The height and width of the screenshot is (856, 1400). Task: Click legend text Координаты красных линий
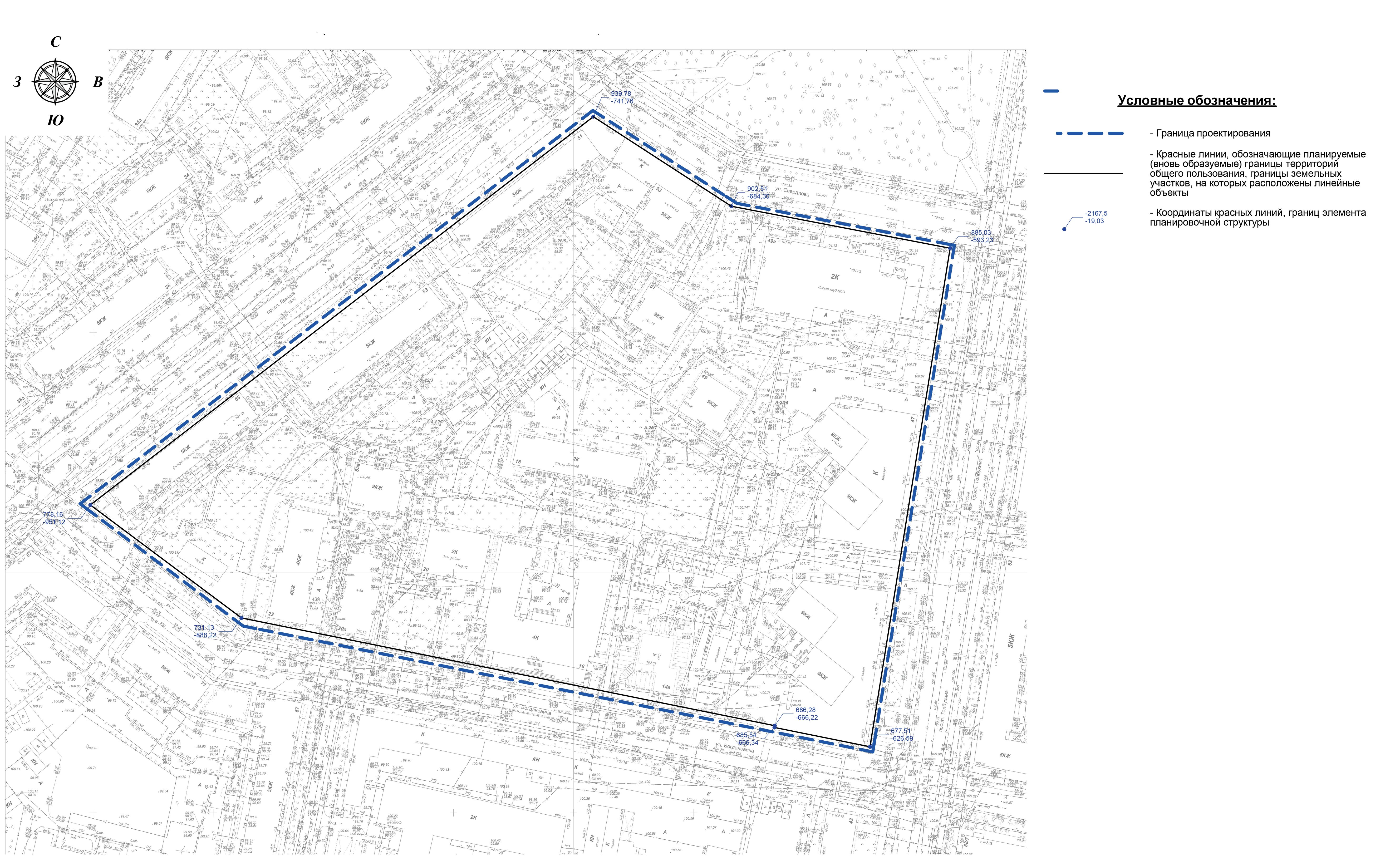point(1257,218)
